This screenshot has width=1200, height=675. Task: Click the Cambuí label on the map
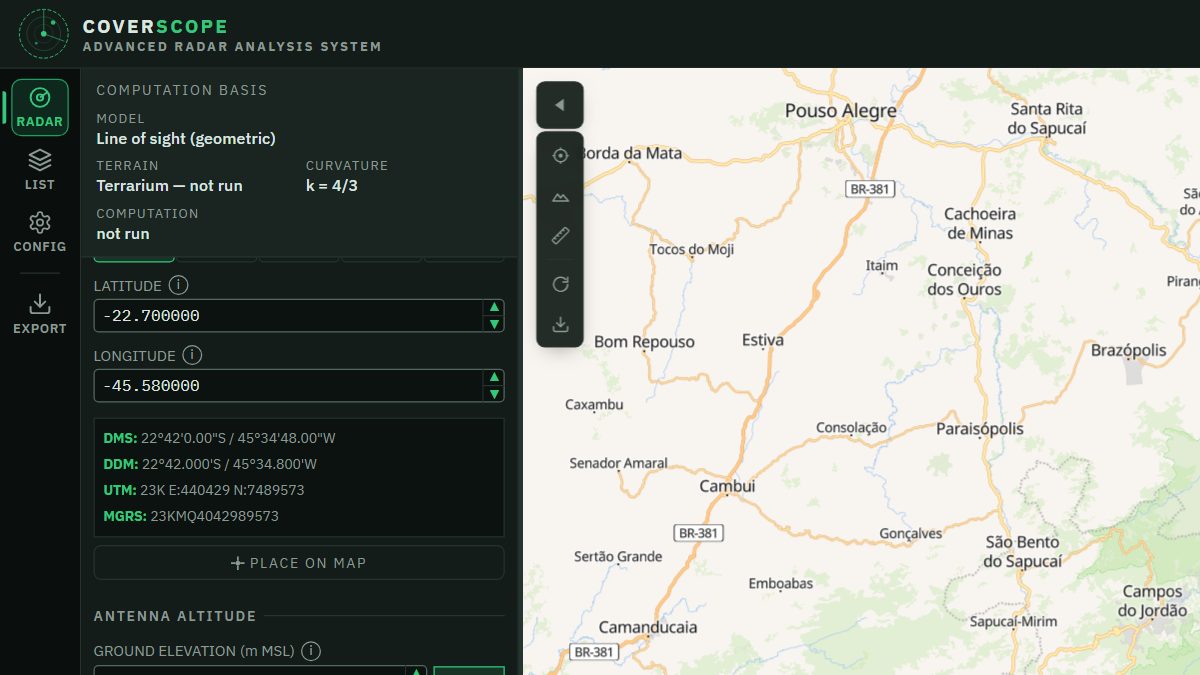pyautogui.click(x=727, y=486)
